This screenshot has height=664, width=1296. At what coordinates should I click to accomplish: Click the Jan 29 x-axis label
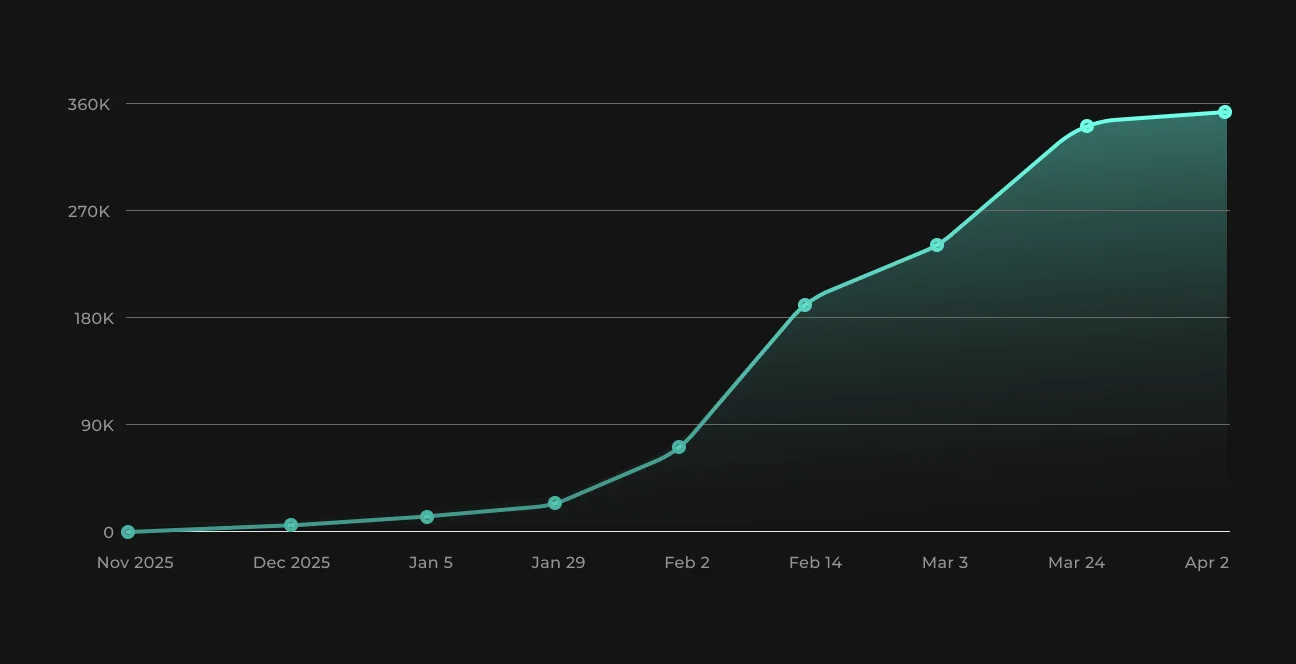558,563
